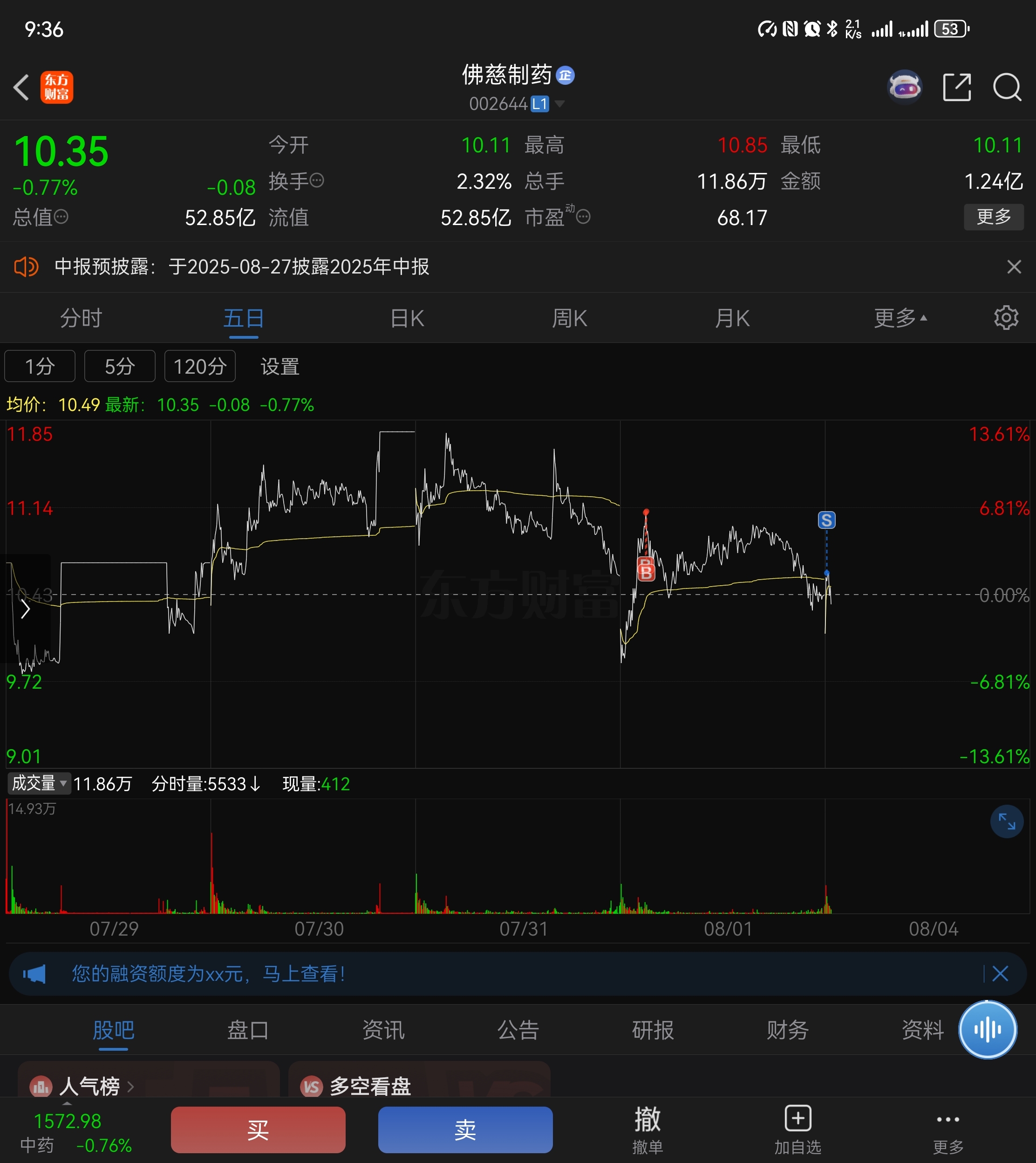The height and width of the screenshot is (1163, 1036).
Task: Tap 更多 button in quote details
Action: (993, 216)
